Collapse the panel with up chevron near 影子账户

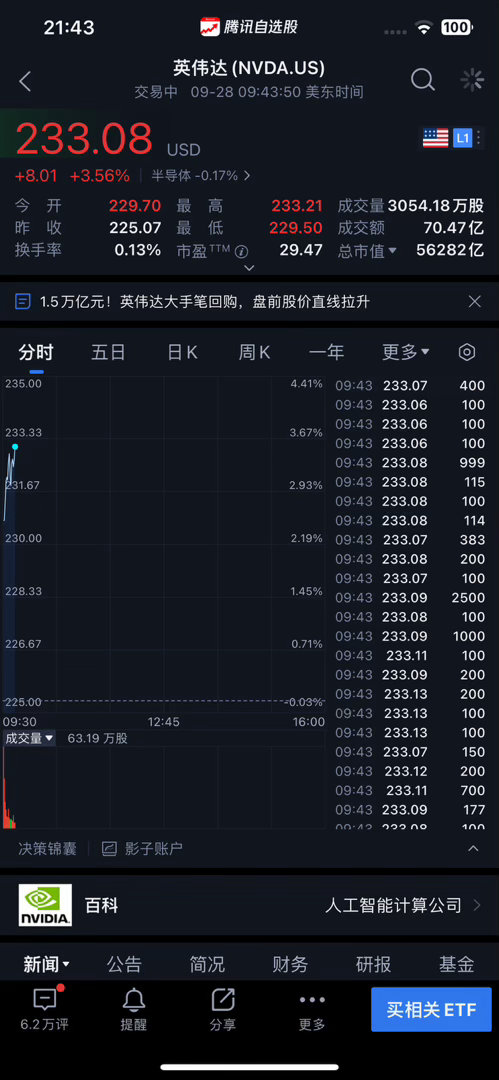point(473,849)
